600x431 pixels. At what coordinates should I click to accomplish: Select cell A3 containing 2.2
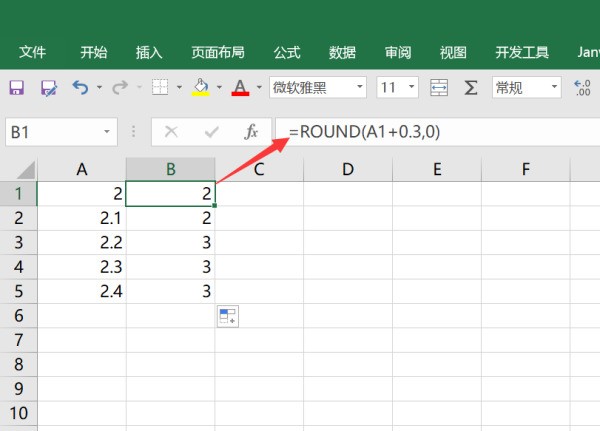82,243
